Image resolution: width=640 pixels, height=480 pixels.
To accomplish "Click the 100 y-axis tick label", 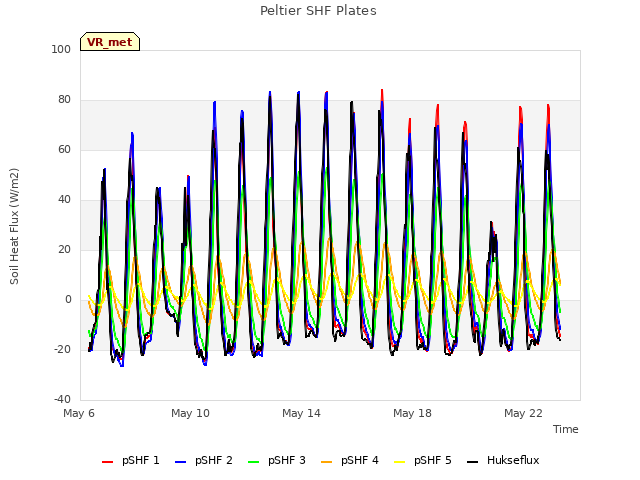I will (x=61, y=49).
